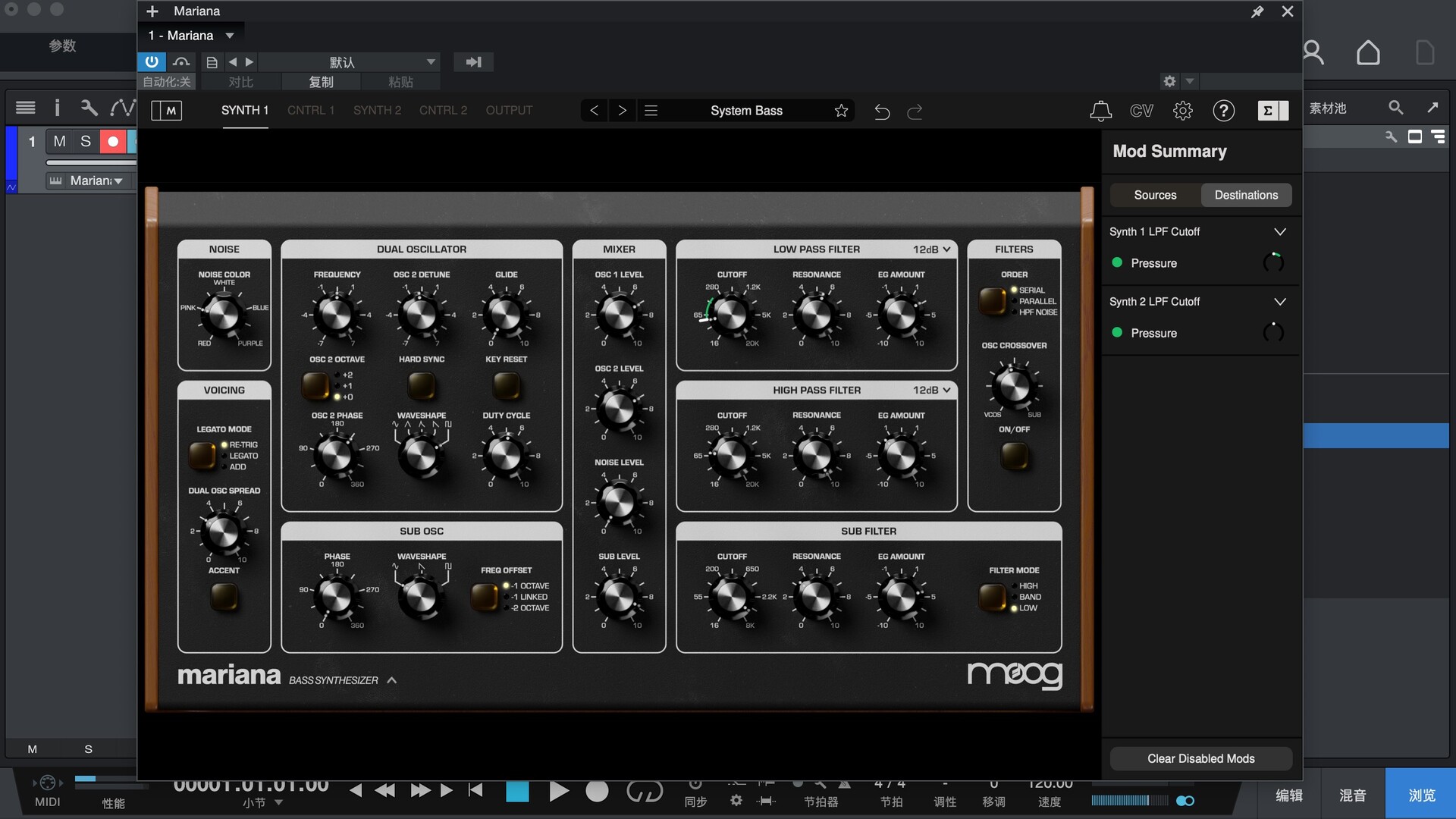This screenshot has height=819, width=1456.
Task: Open the CV settings icon
Action: pyautogui.click(x=1141, y=111)
